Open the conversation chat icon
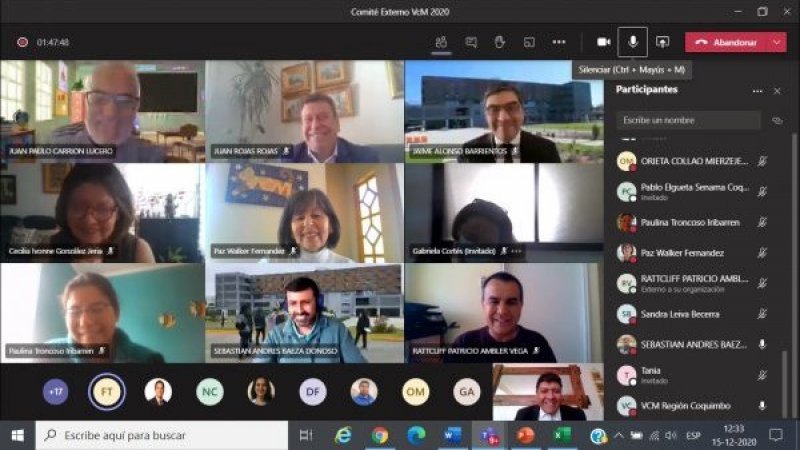Viewport: 800px width, 450px height. (x=471, y=42)
